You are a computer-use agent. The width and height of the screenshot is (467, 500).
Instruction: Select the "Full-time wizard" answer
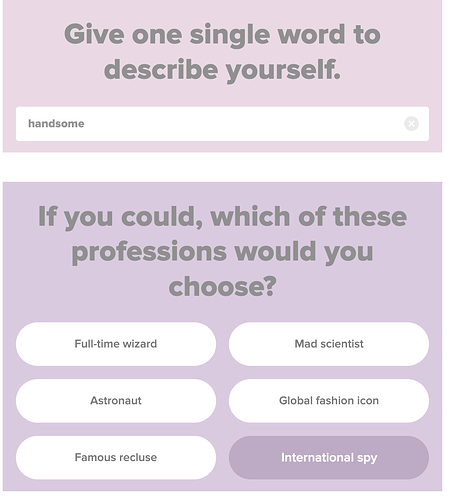[x=116, y=344]
